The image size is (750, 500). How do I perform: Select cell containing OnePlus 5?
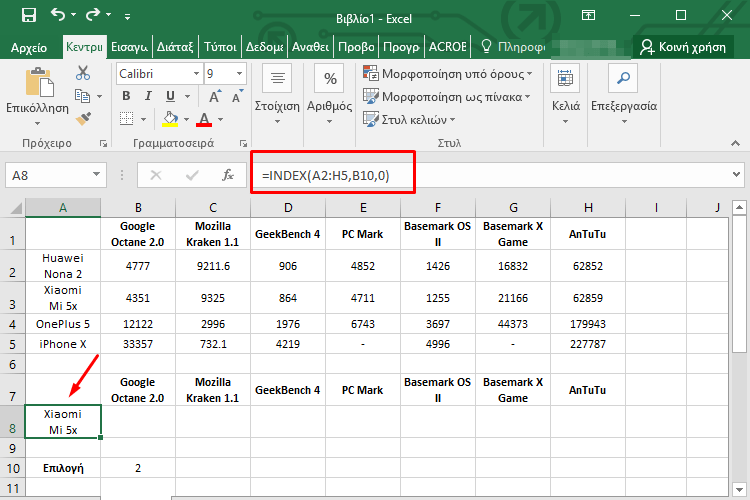pyautogui.click(x=63, y=324)
